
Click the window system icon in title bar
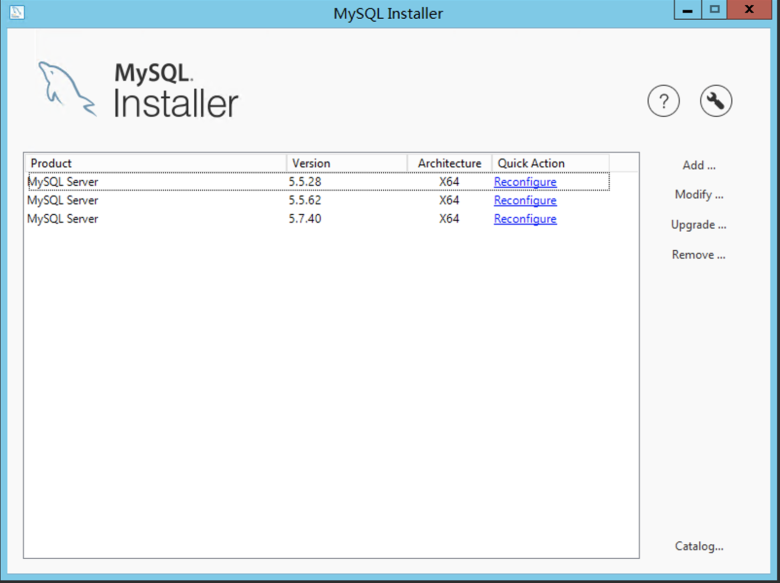(x=15, y=13)
